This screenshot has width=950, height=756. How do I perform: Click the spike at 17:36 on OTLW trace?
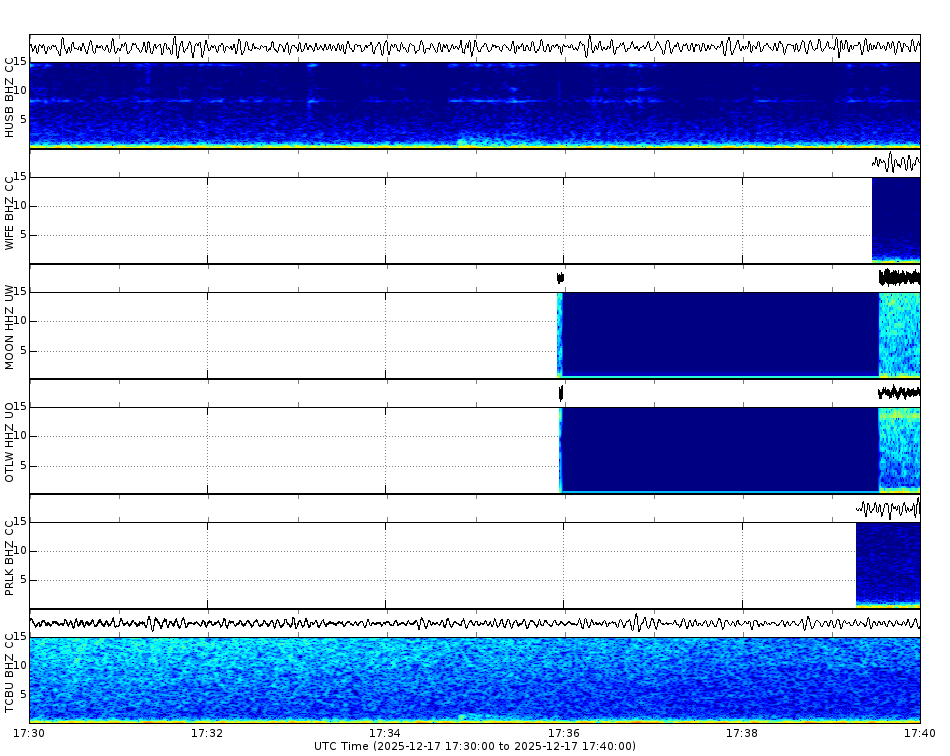tap(560, 393)
